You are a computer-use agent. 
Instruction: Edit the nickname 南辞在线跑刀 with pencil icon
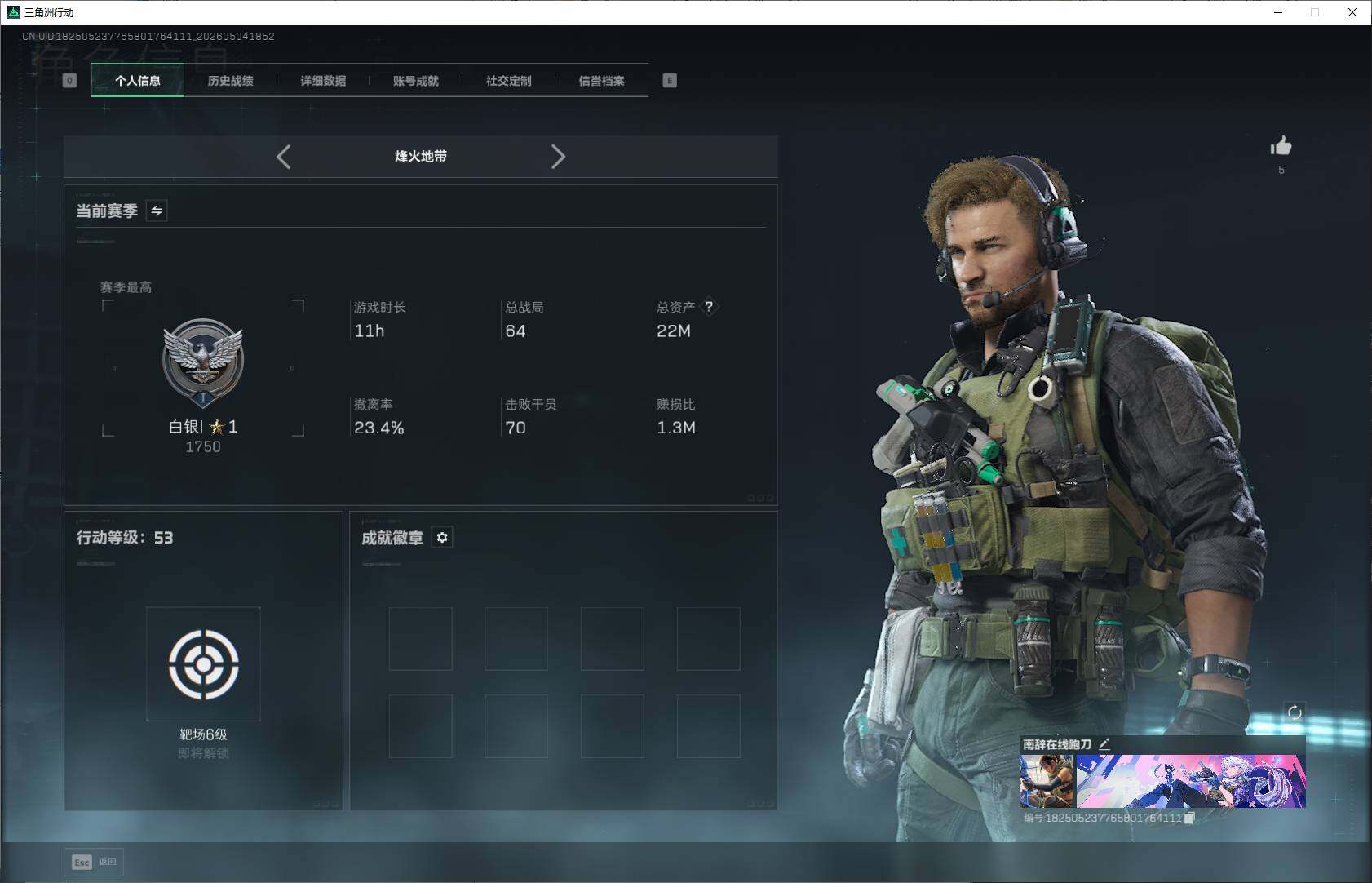coord(1104,743)
